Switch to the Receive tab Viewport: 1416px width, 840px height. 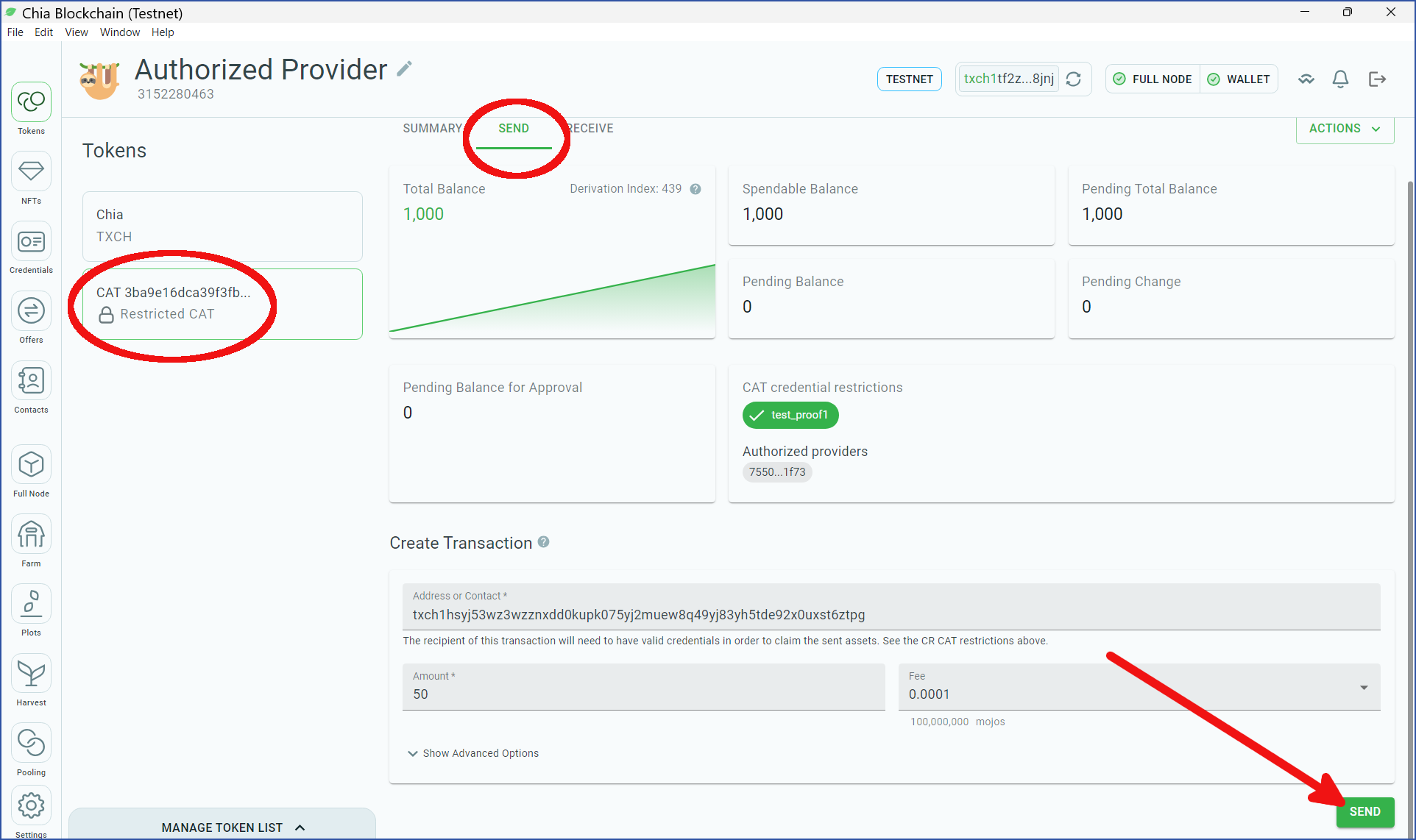589,128
